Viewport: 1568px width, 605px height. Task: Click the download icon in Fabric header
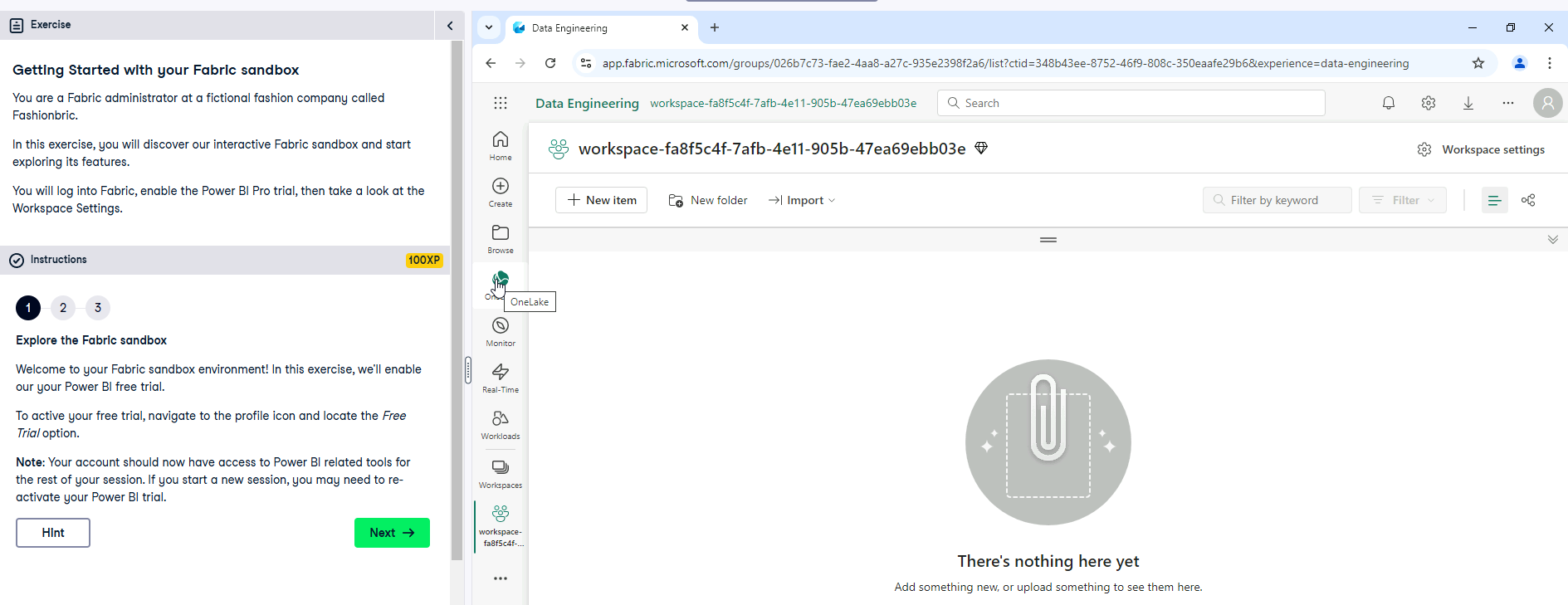point(1468,103)
